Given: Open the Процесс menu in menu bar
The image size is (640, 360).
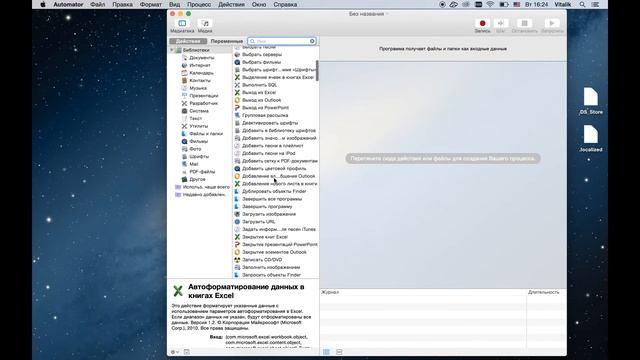Looking at the screenshot, I should [x=199, y=4].
